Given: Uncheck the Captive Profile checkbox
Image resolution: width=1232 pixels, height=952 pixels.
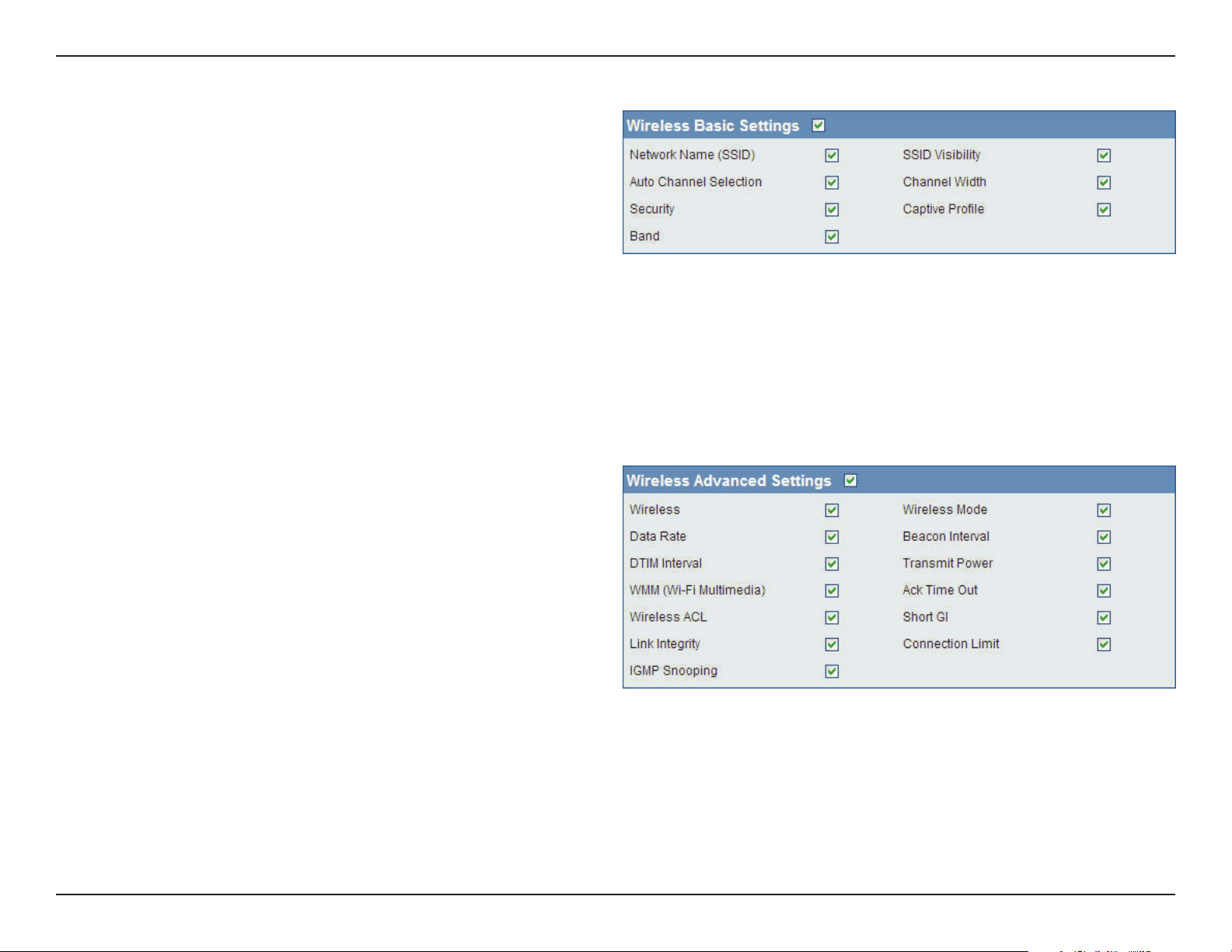Looking at the screenshot, I should [x=1104, y=210].
